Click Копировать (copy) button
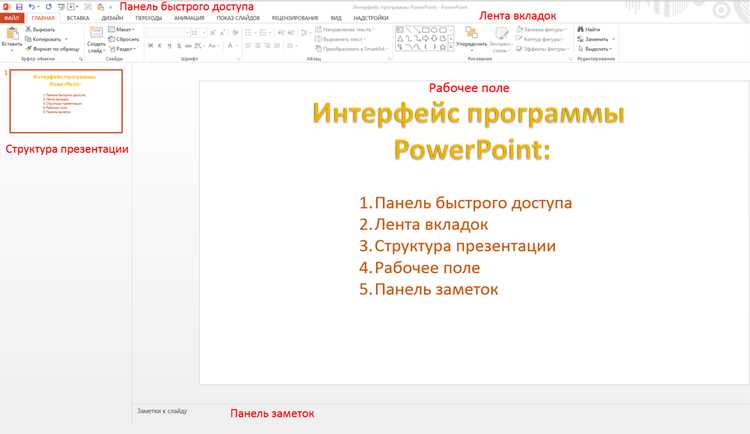Image resolution: width=750 pixels, height=434 pixels. 43,39
